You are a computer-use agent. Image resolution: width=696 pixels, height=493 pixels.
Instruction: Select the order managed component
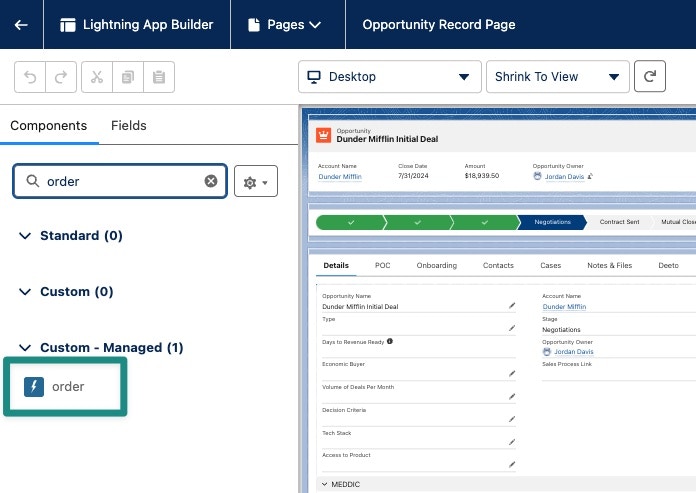pyautogui.click(x=65, y=387)
